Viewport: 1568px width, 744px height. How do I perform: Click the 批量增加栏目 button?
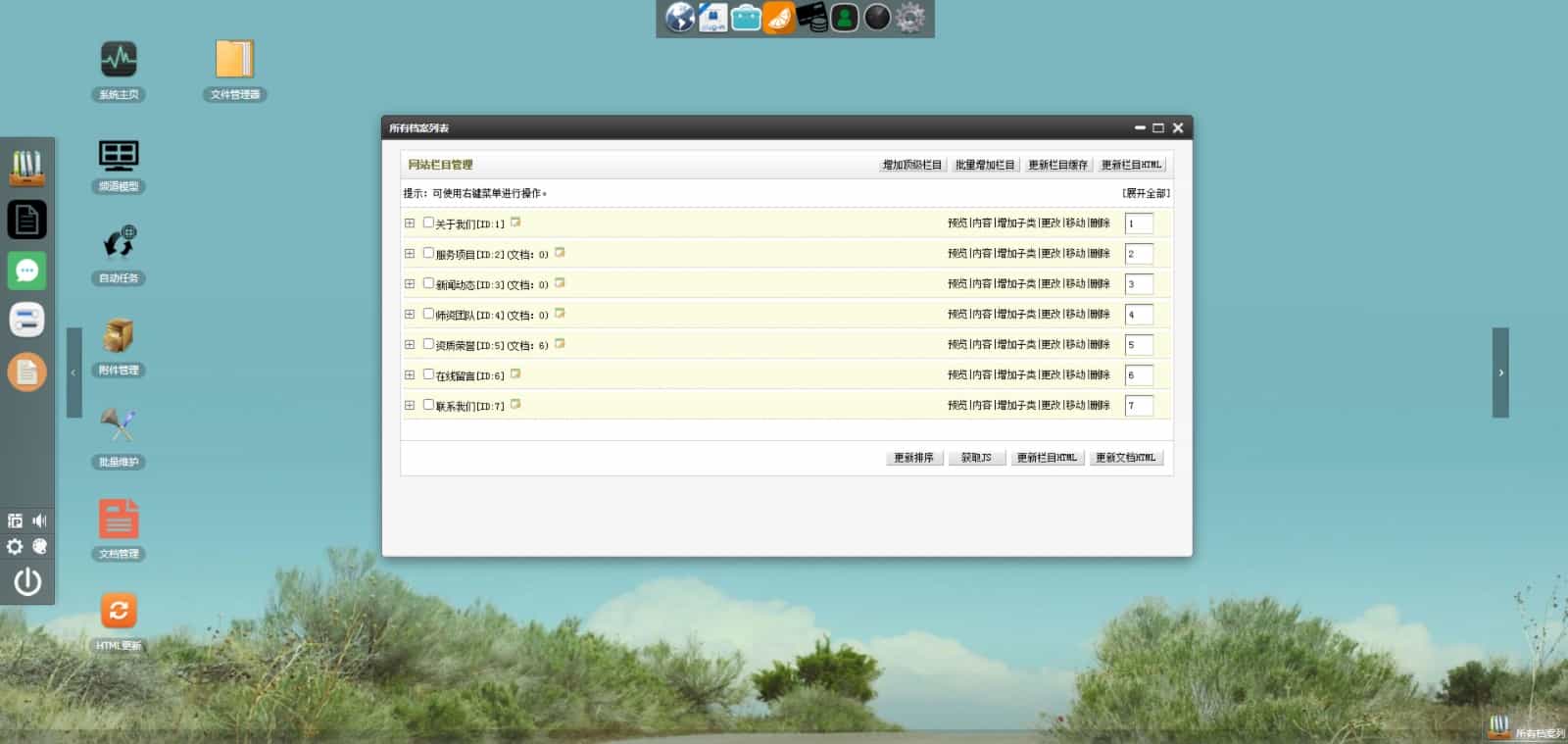(985, 165)
